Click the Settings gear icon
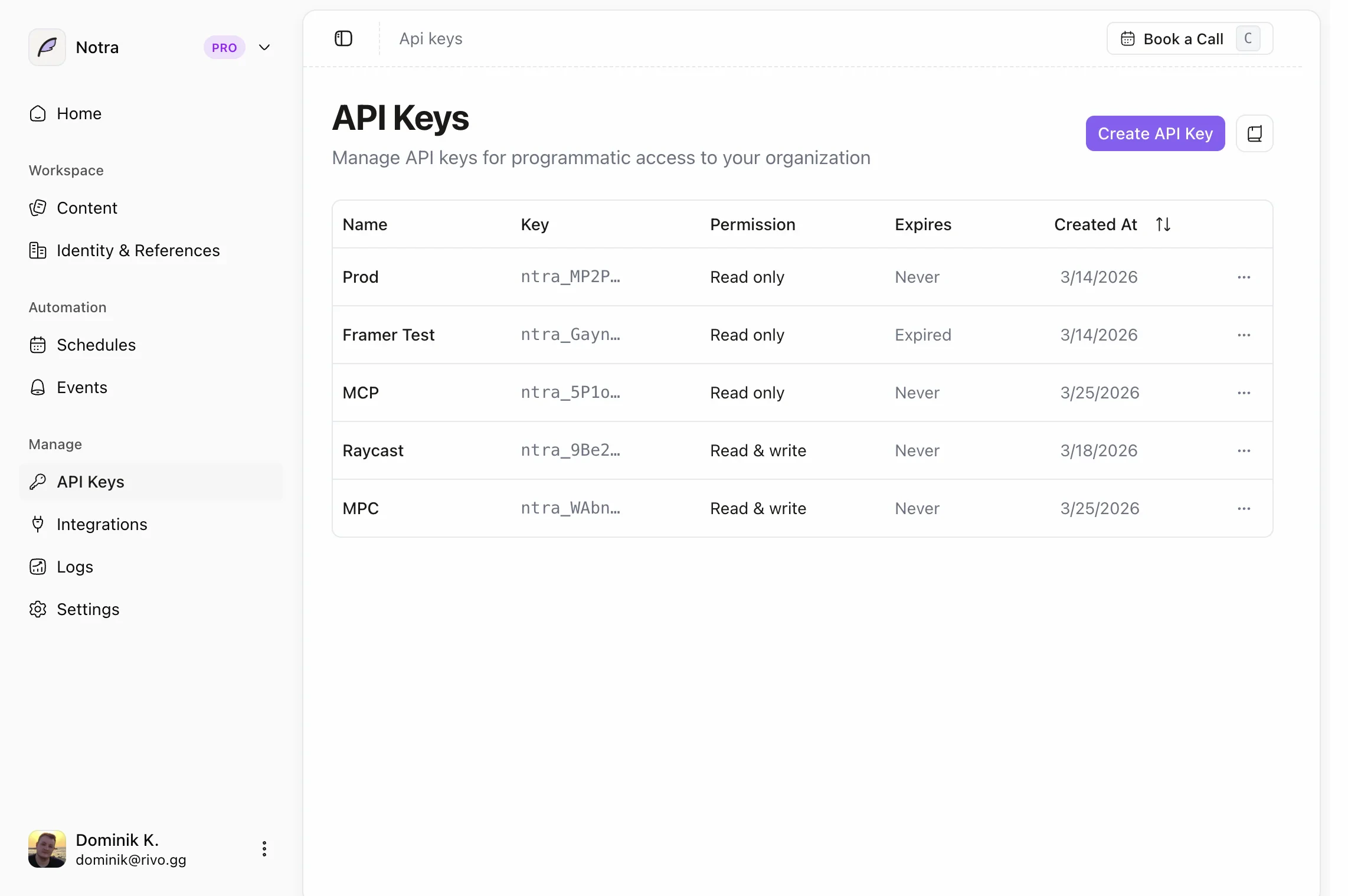 pos(37,609)
